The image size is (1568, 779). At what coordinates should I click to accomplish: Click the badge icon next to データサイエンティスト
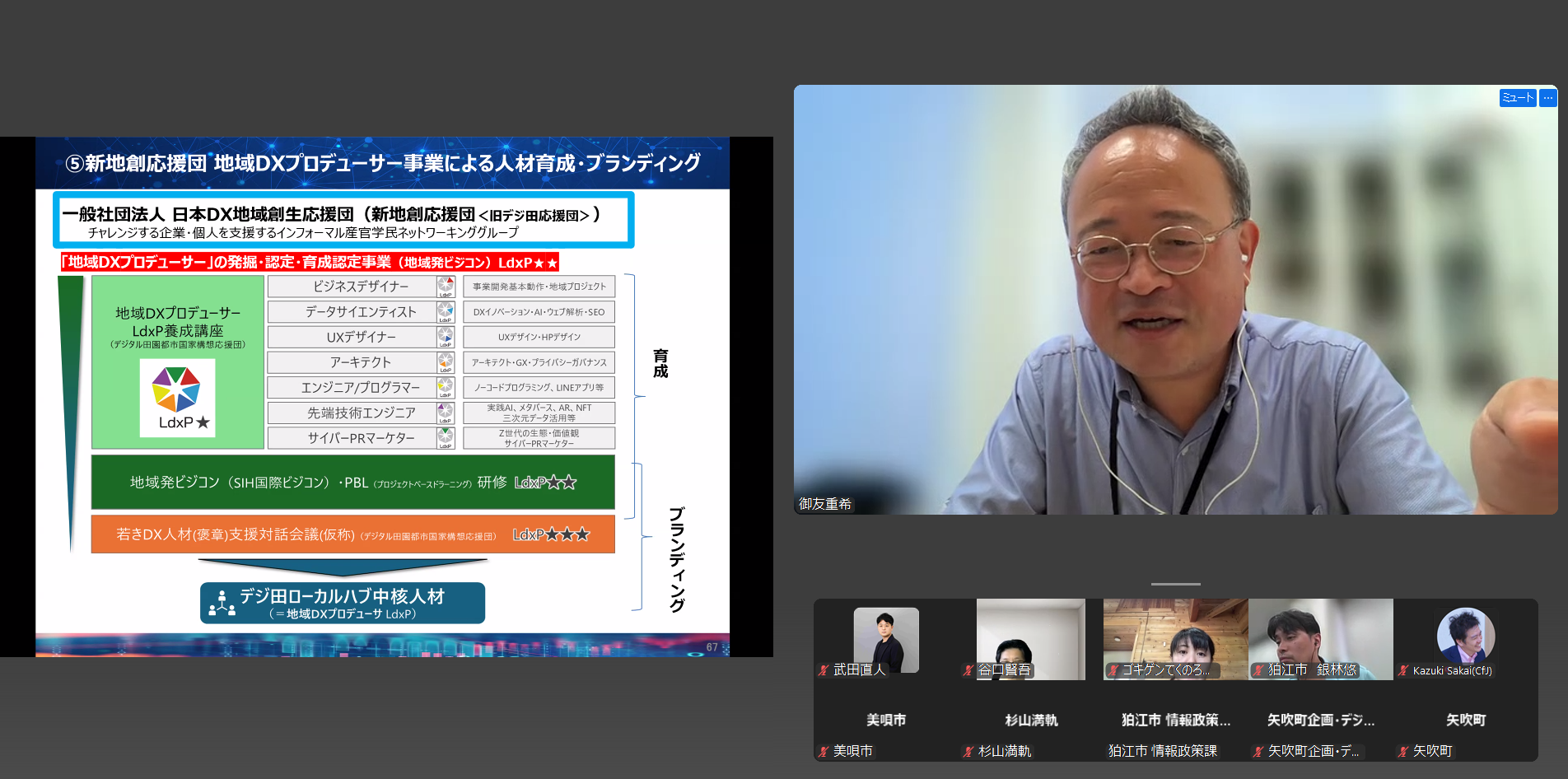click(x=446, y=312)
